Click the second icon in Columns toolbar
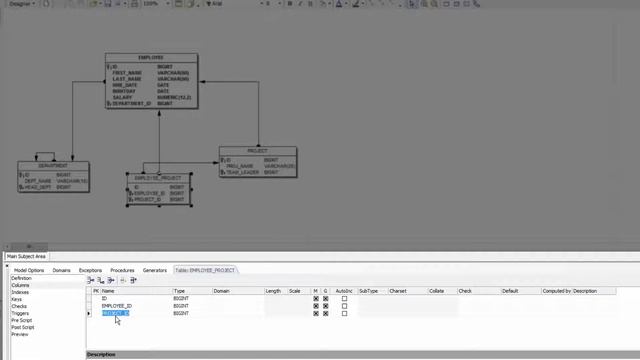The height and width of the screenshot is (360, 640). coord(101,280)
